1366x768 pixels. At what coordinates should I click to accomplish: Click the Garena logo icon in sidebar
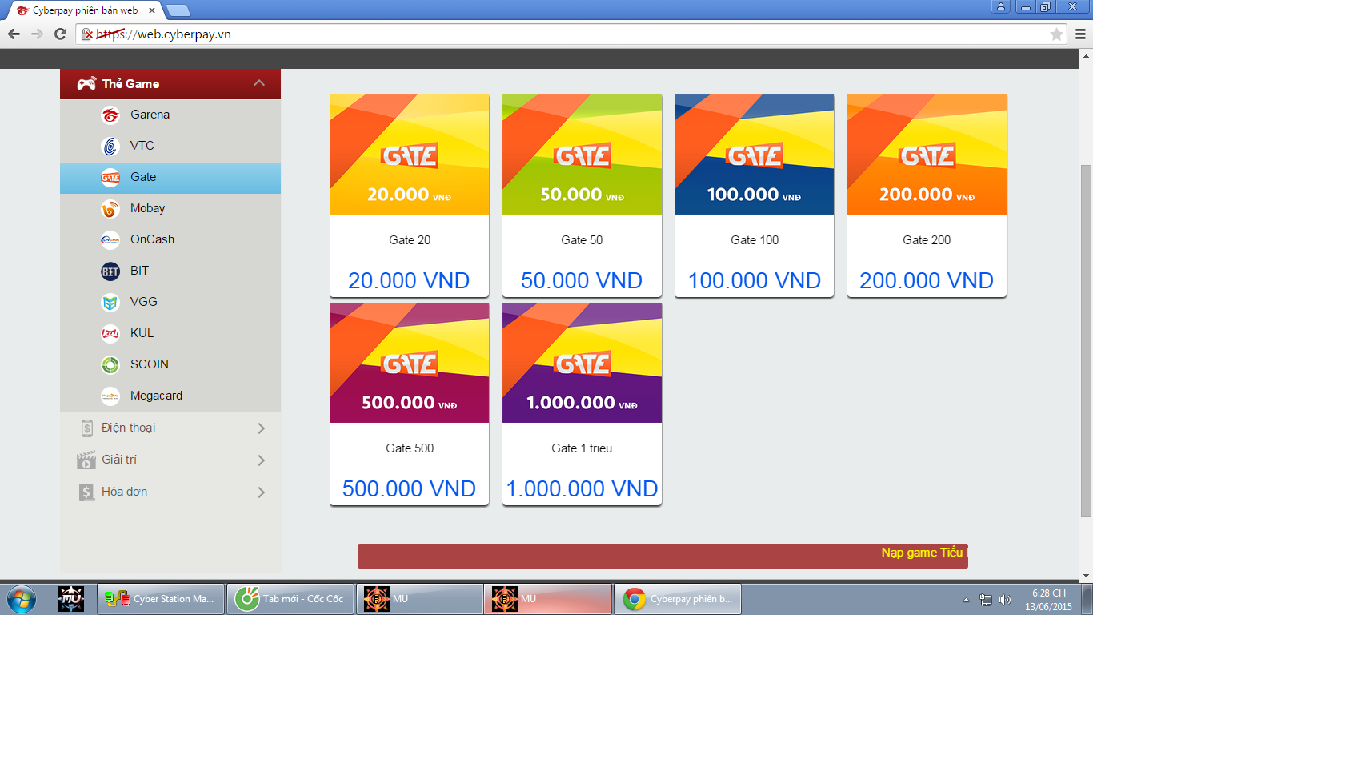[x=110, y=115]
